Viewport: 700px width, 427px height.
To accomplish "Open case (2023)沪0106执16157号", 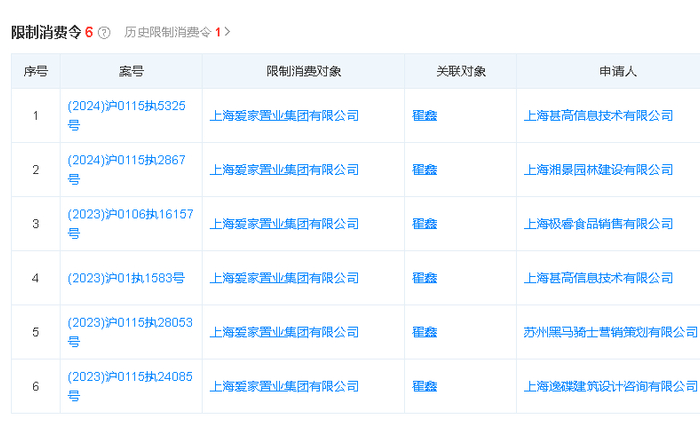I will pyautogui.click(x=130, y=224).
